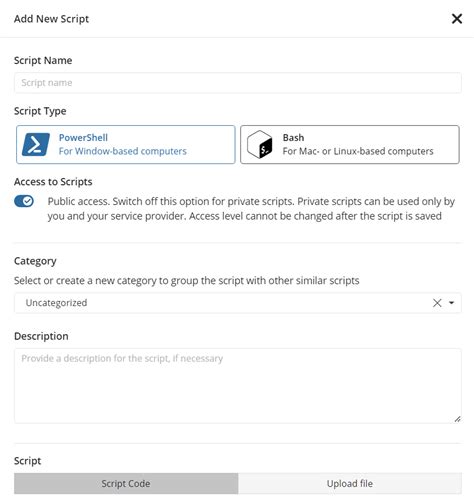Clear the Uncategorized category selection
The width and height of the screenshot is (474, 497).
pyautogui.click(x=437, y=303)
